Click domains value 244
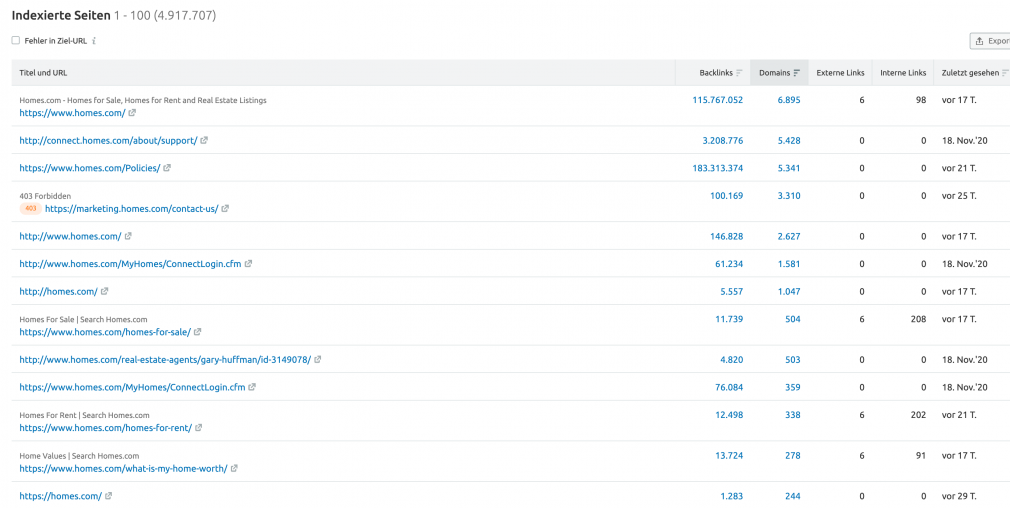Viewport: 1010px width, 508px height. point(793,496)
